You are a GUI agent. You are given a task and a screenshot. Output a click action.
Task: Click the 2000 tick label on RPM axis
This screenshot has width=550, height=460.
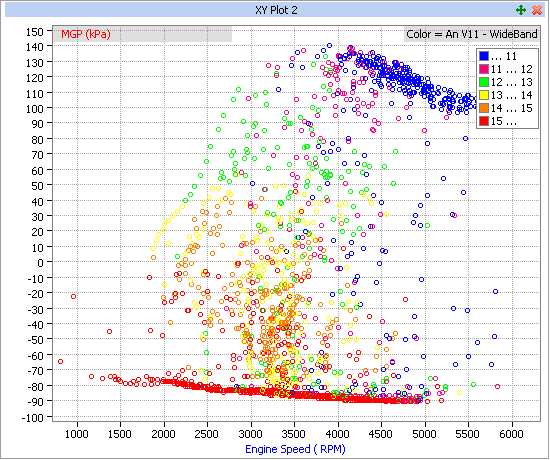pos(164,434)
